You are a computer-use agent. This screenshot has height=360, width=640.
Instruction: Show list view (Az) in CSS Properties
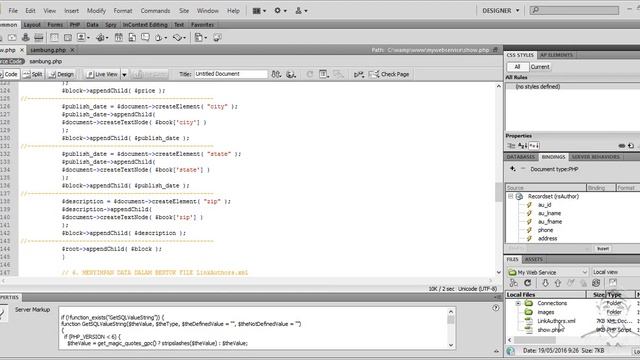[x=522, y=146]
